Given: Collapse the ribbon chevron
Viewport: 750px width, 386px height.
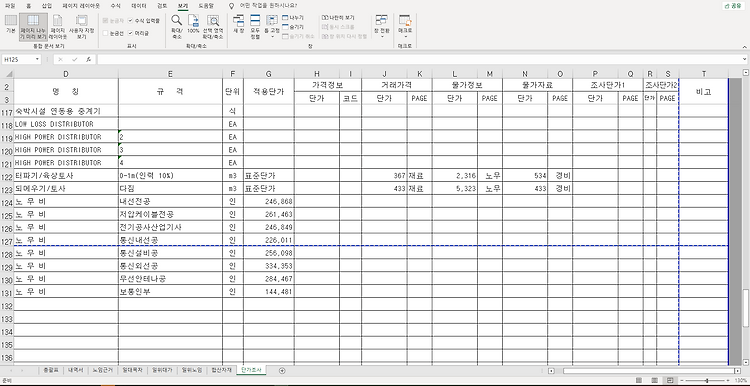Looking at the screenshot, I should [x=744, y=47].
